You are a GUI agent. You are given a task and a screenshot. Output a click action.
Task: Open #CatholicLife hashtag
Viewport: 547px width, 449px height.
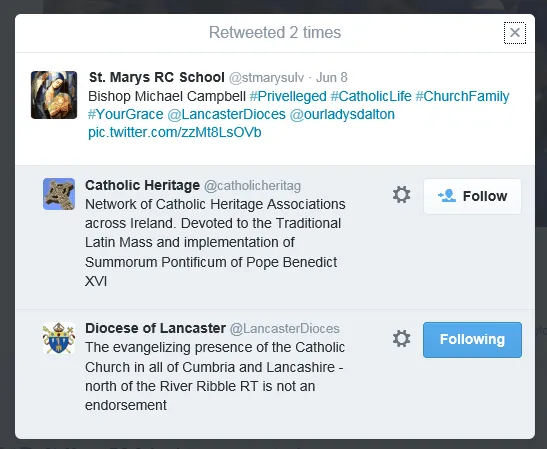[x=371, y=96]
